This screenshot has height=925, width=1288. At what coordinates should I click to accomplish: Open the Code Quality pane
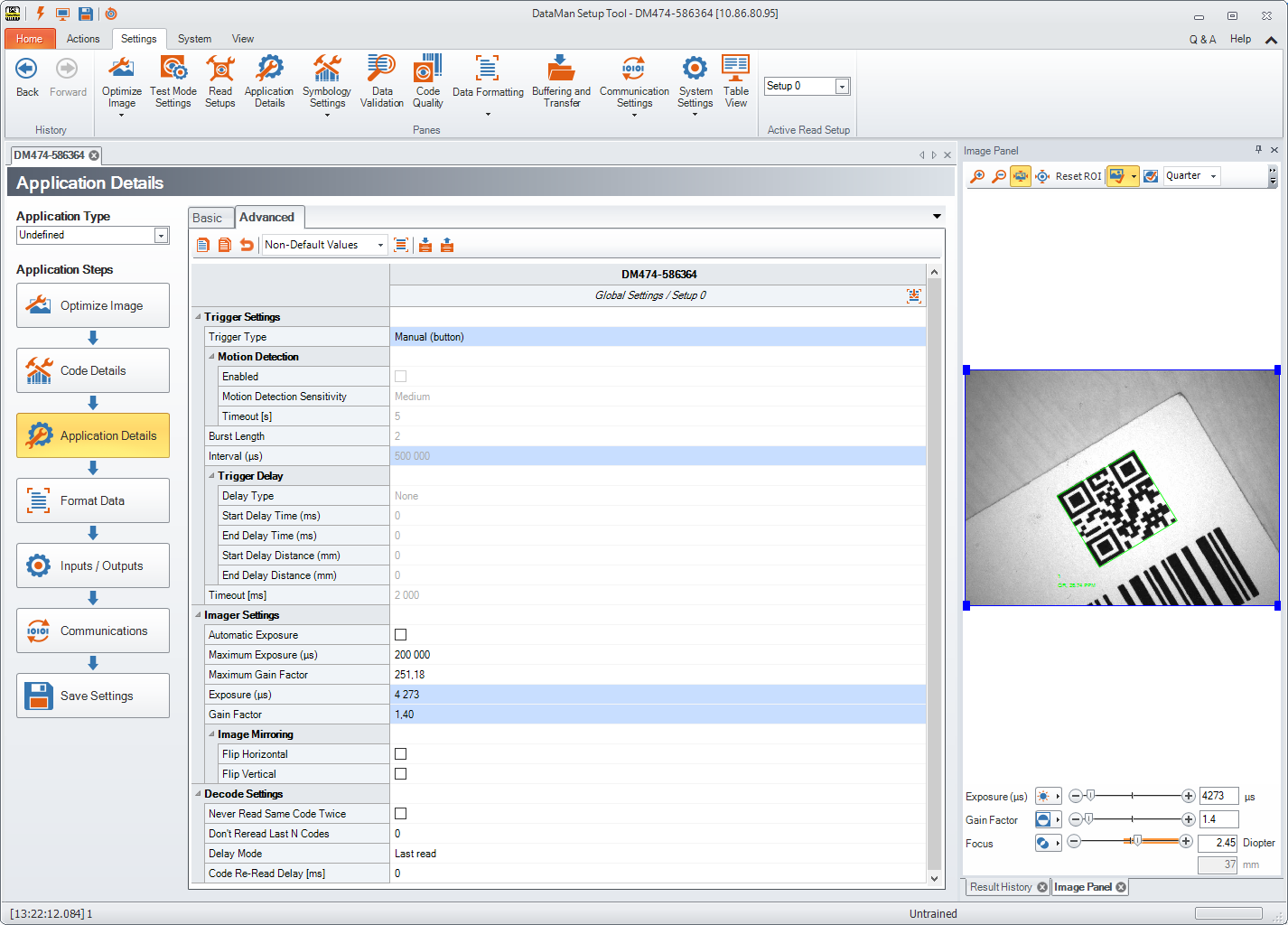(428, 81)
